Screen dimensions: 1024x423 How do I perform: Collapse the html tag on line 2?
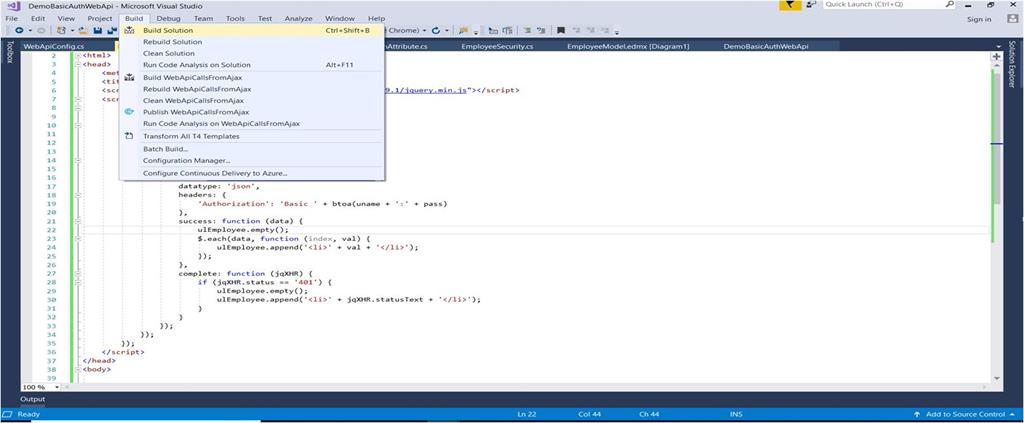pyautogui.click(x=77, y=55)
